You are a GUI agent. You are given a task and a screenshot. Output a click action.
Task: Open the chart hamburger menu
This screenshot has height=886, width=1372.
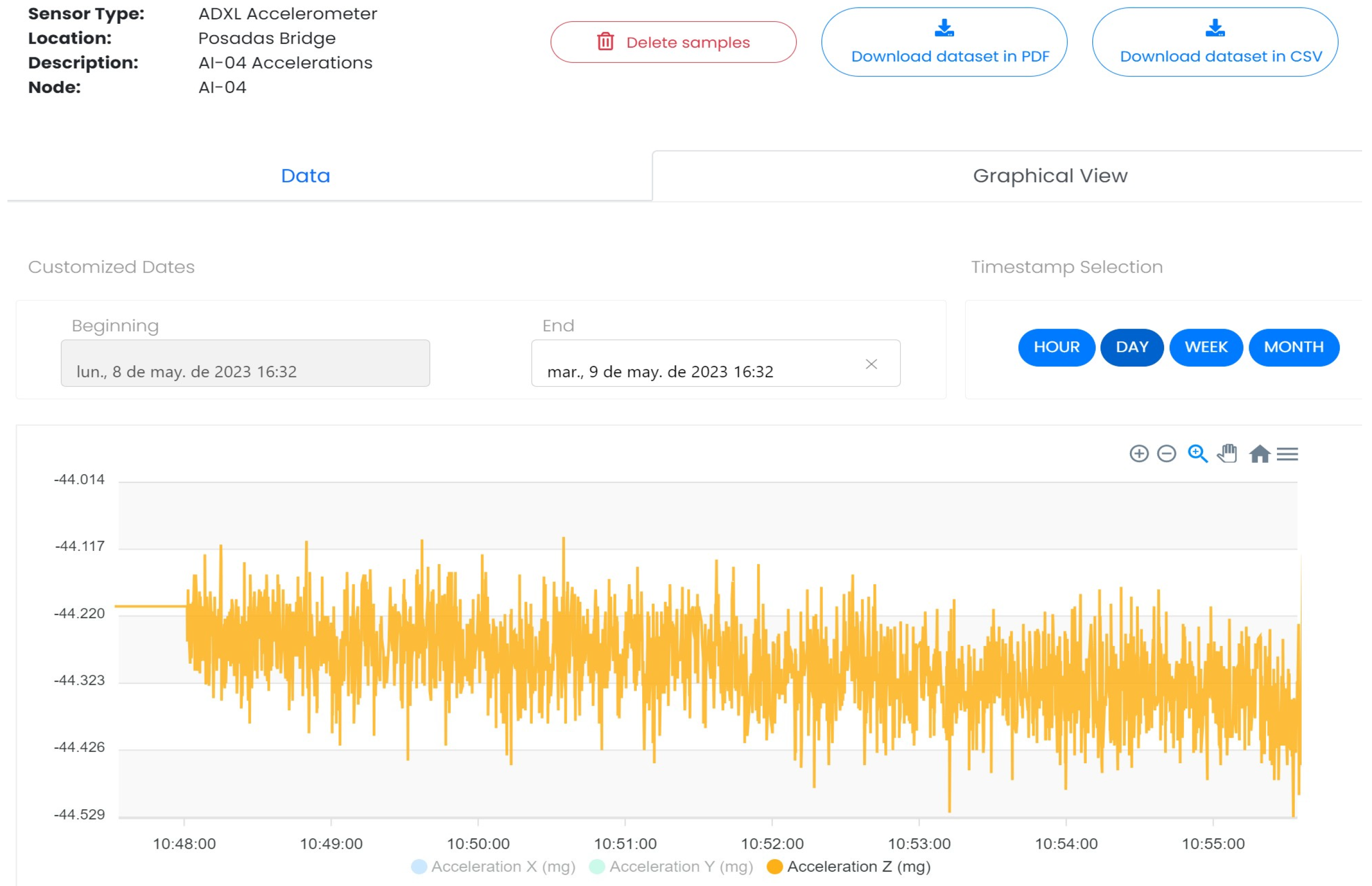coord(1287,454)
